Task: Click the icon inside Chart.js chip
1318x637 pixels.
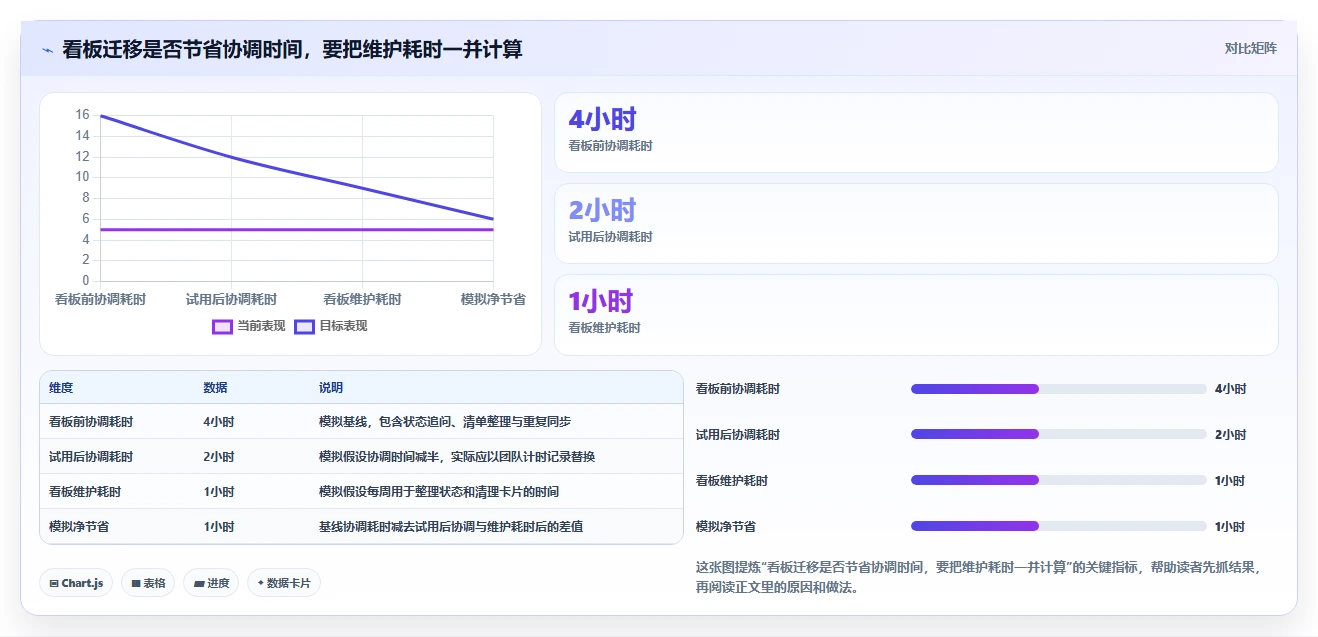Action: tap(54, 584)
